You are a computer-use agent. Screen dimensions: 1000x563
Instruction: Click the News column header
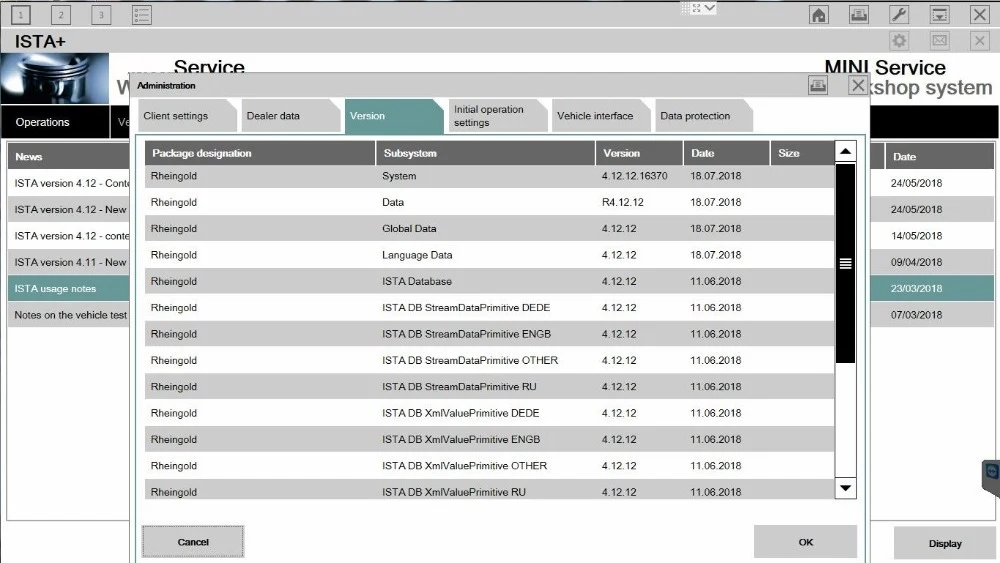[68, 156]
